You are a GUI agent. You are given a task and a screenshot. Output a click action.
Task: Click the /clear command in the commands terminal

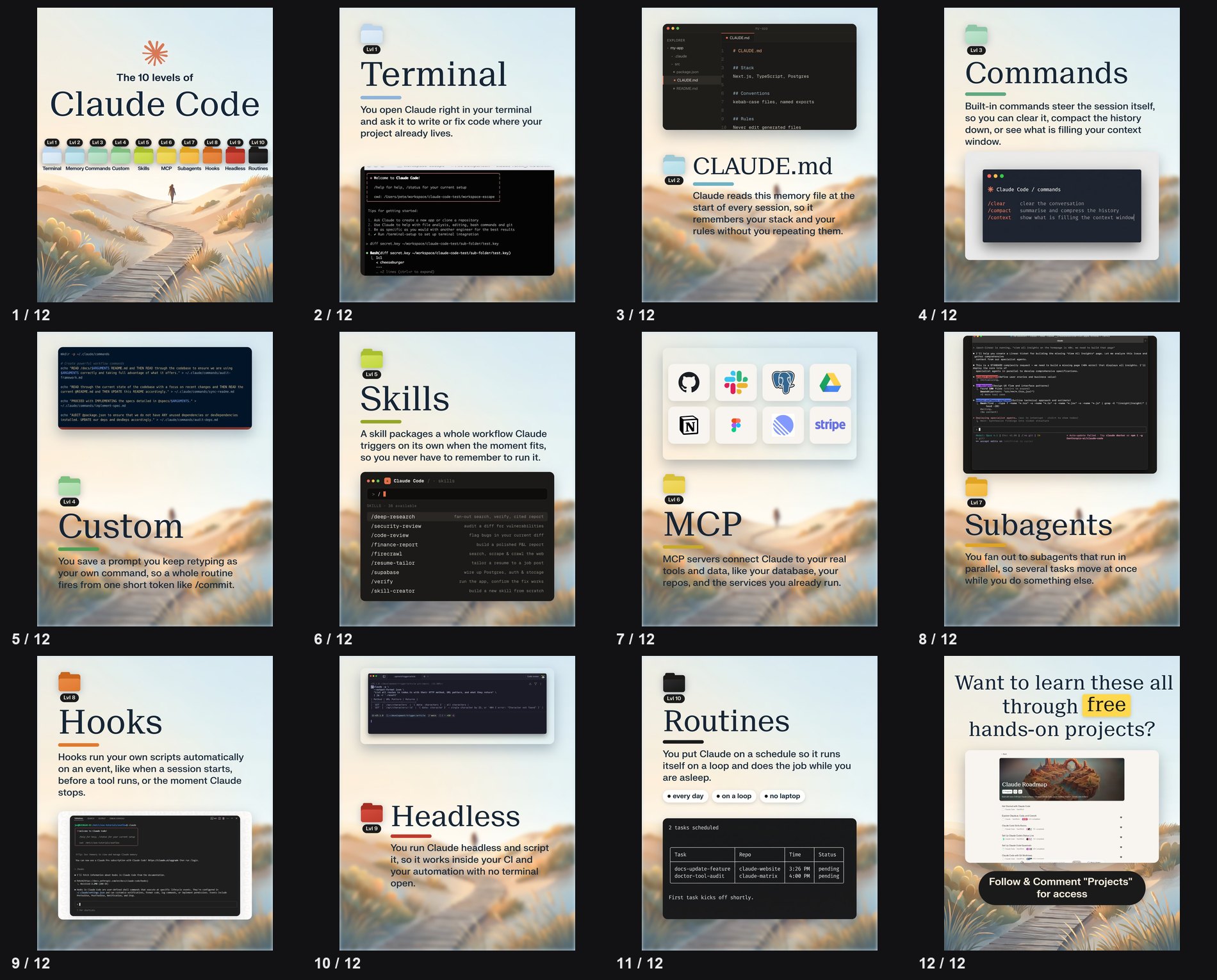tap(996, 204)
